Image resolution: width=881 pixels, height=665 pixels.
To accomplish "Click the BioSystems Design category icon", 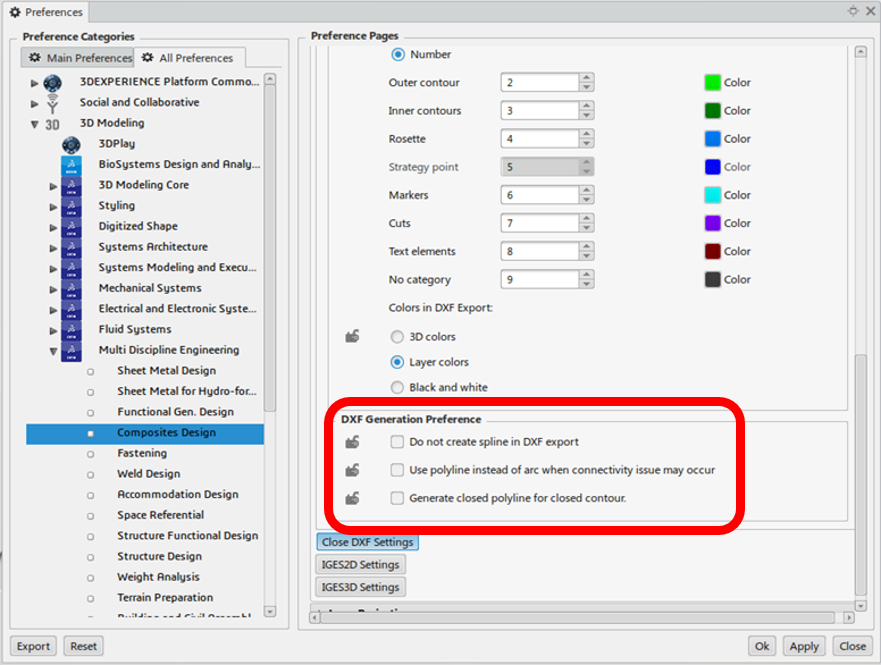I will pos(71,165).
